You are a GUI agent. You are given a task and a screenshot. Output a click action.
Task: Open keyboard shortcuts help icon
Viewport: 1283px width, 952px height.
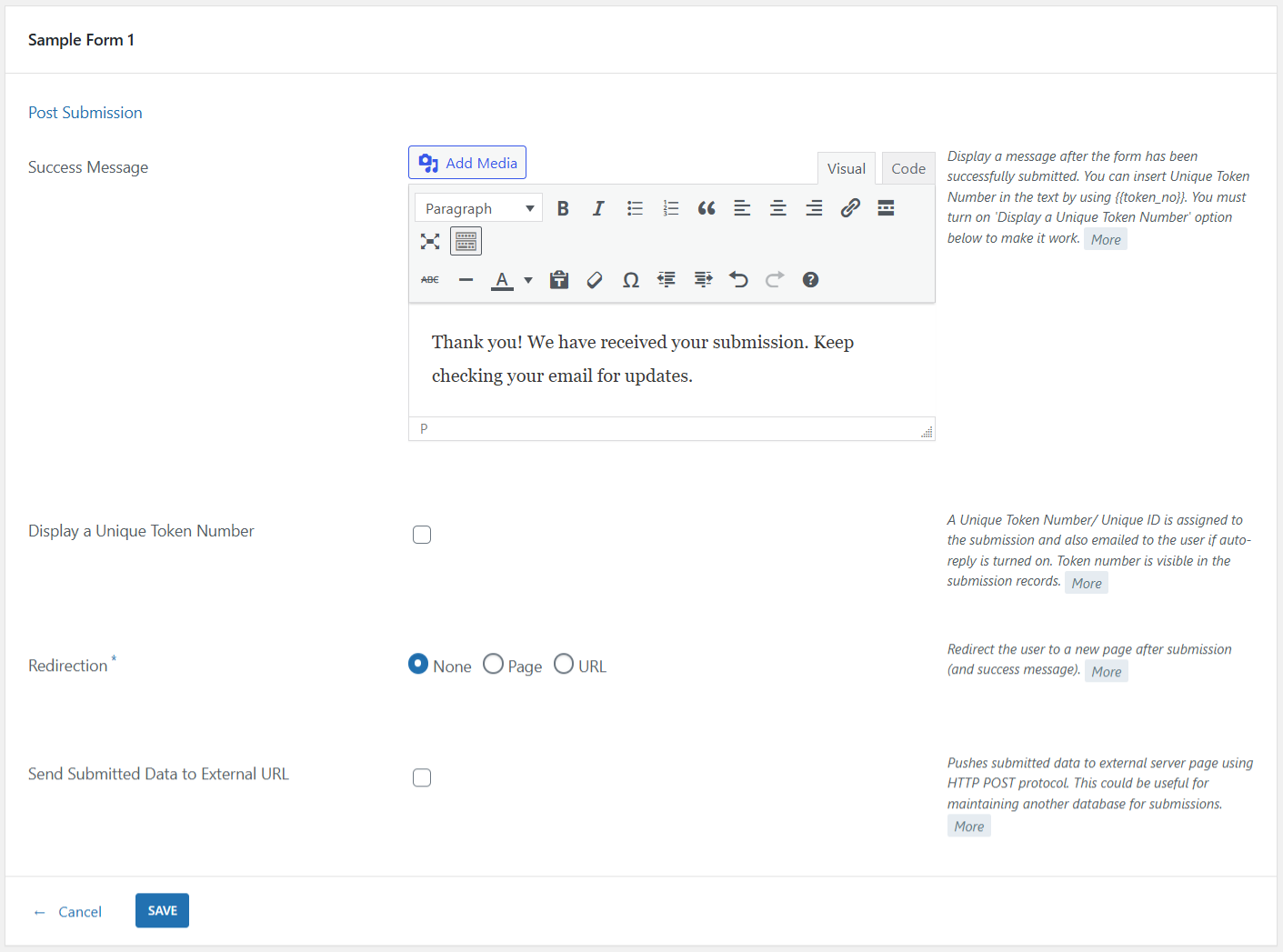coord(810,280)
